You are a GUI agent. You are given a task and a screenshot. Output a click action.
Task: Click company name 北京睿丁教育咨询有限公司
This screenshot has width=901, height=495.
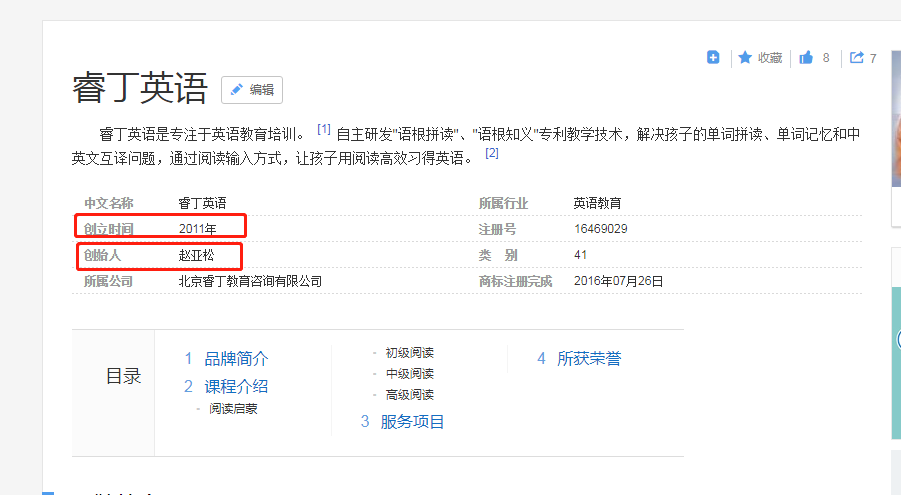pos(250,281)
